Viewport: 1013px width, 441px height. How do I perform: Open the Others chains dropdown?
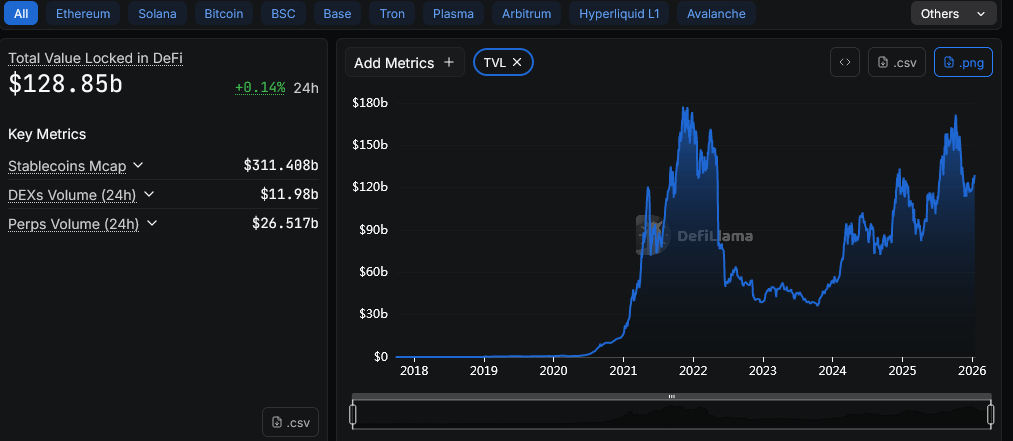(x=953, y=14)
